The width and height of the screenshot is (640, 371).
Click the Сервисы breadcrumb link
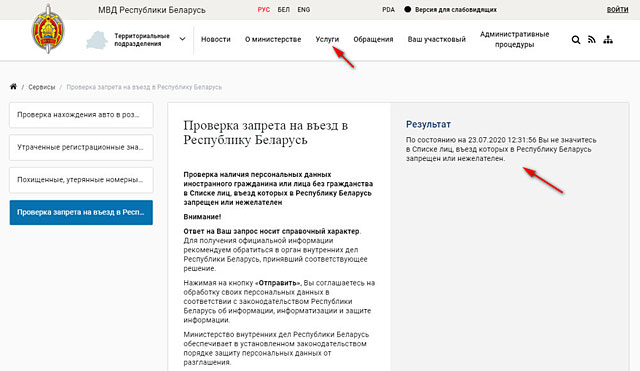[x=42, y=87]
